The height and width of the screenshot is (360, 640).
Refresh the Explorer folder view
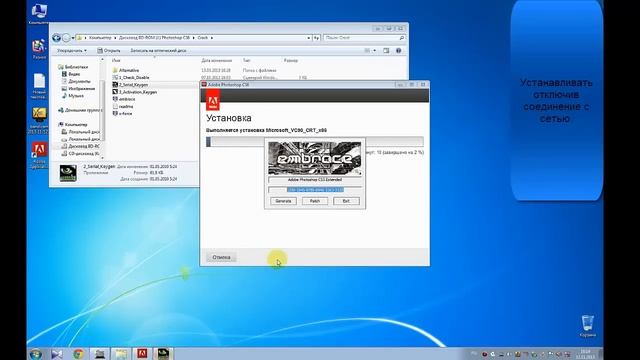[x=316, y=38]
